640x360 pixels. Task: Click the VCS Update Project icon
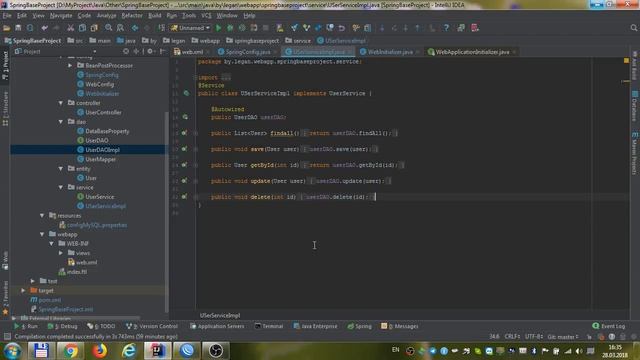(294, 28)
